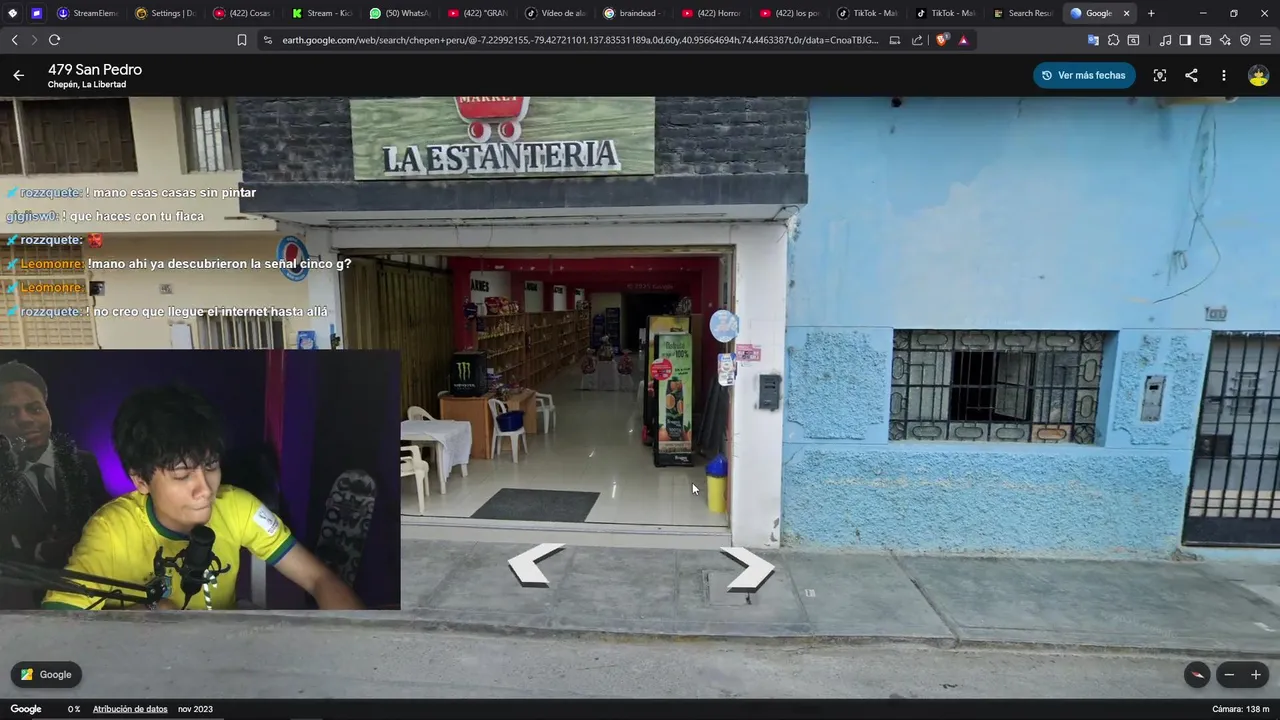1280x720 pixels.
Task: Open the browser hamburger menu
Action: tap(1265, 40)
